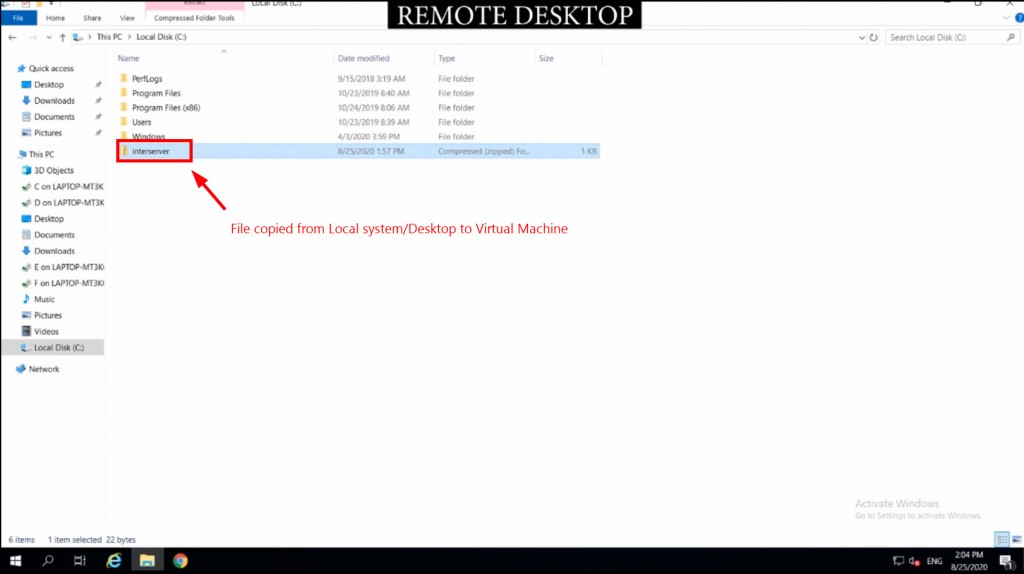
Task: Go up one folder level
Action: click(63, 37)
